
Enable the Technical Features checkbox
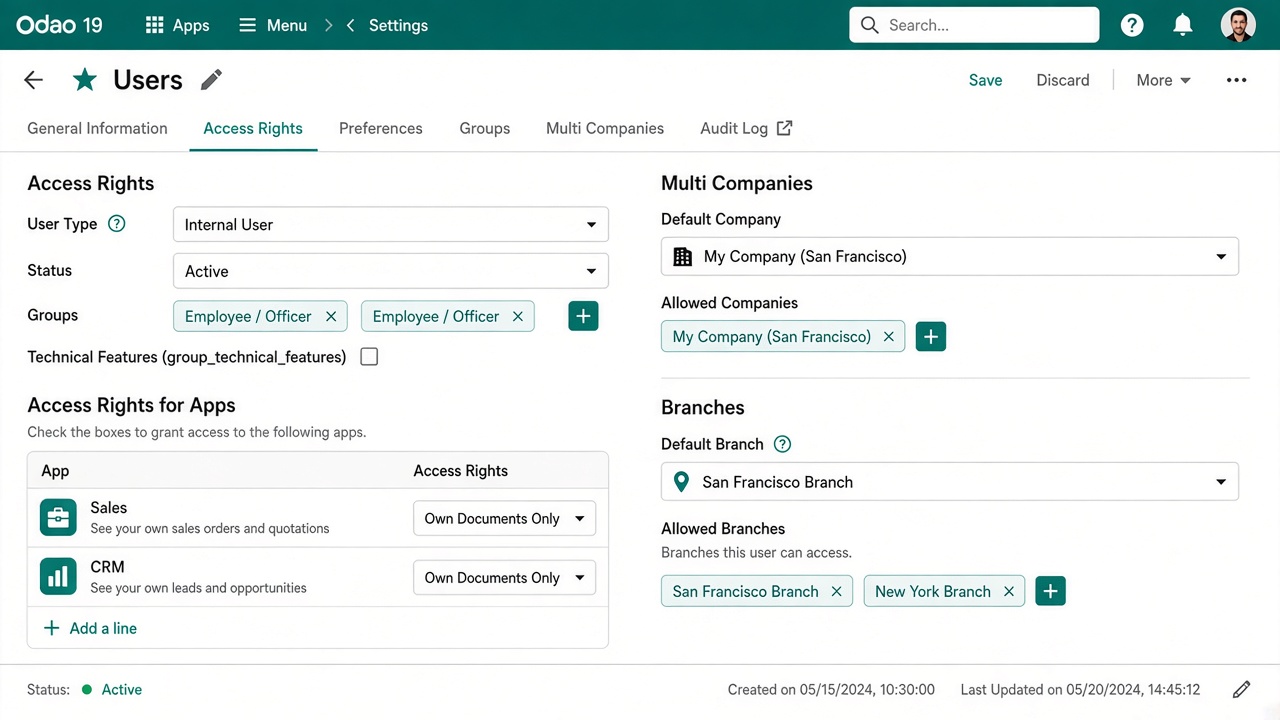point(369,357)
